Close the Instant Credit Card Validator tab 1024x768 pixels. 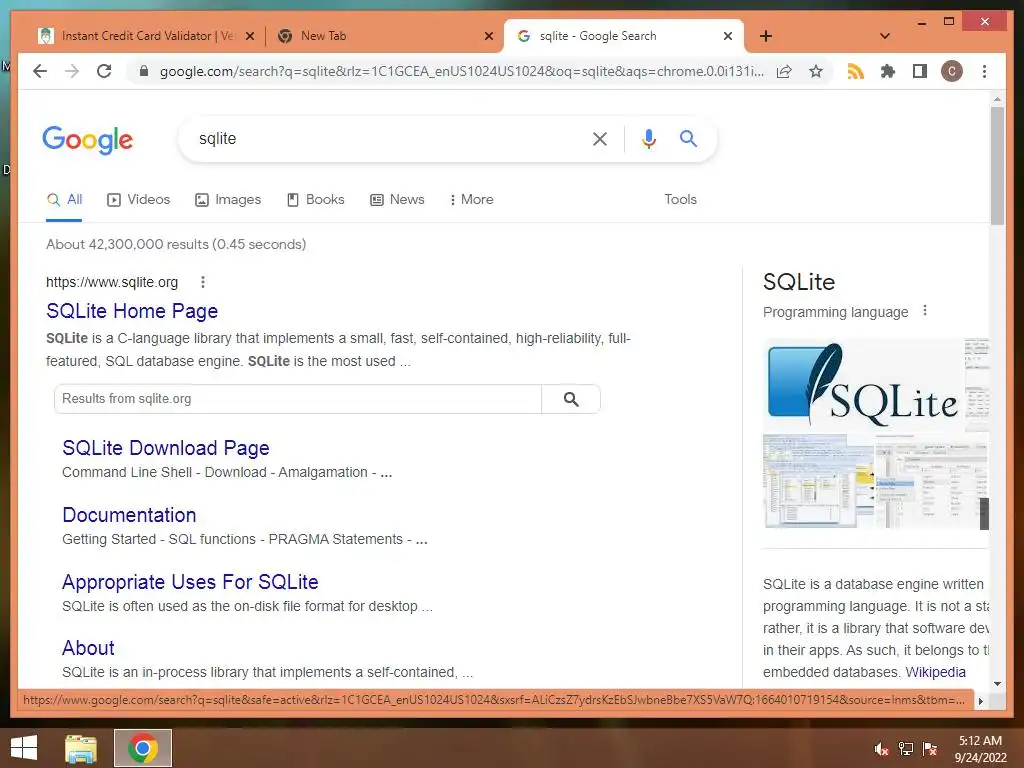(249, 36)
